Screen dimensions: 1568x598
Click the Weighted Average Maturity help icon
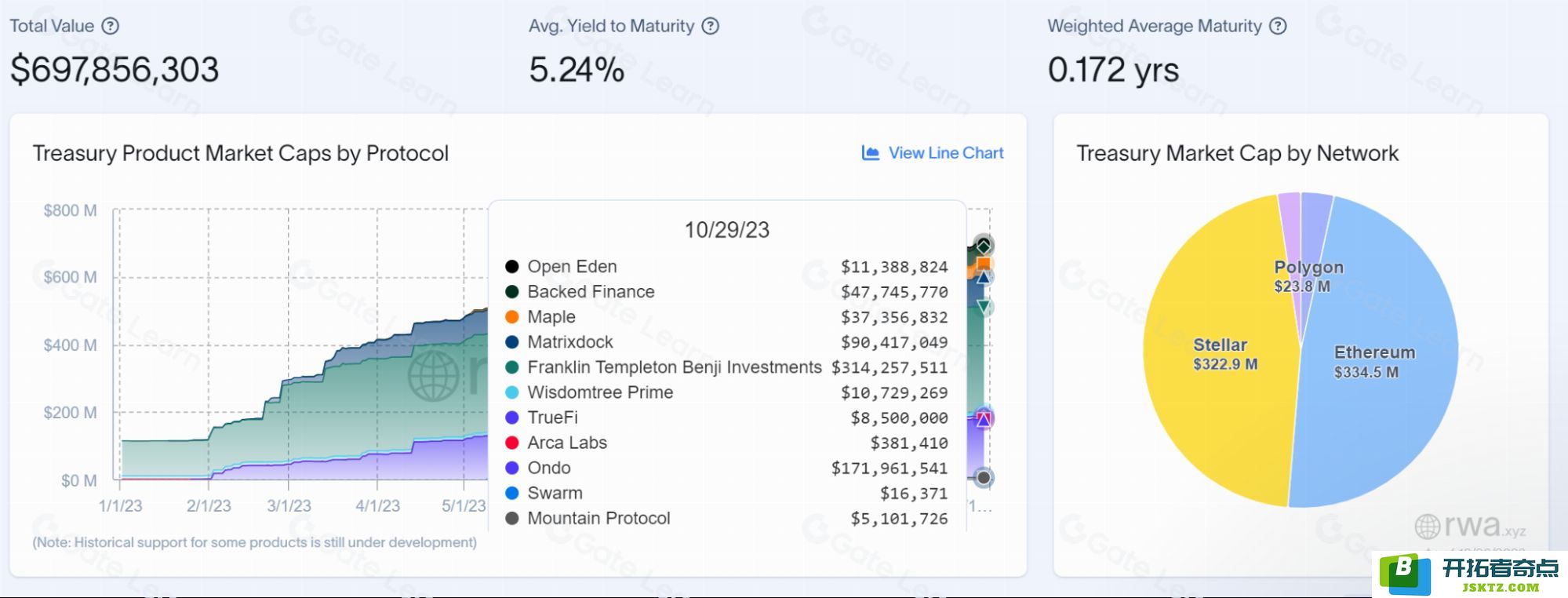coord(1279,26)
